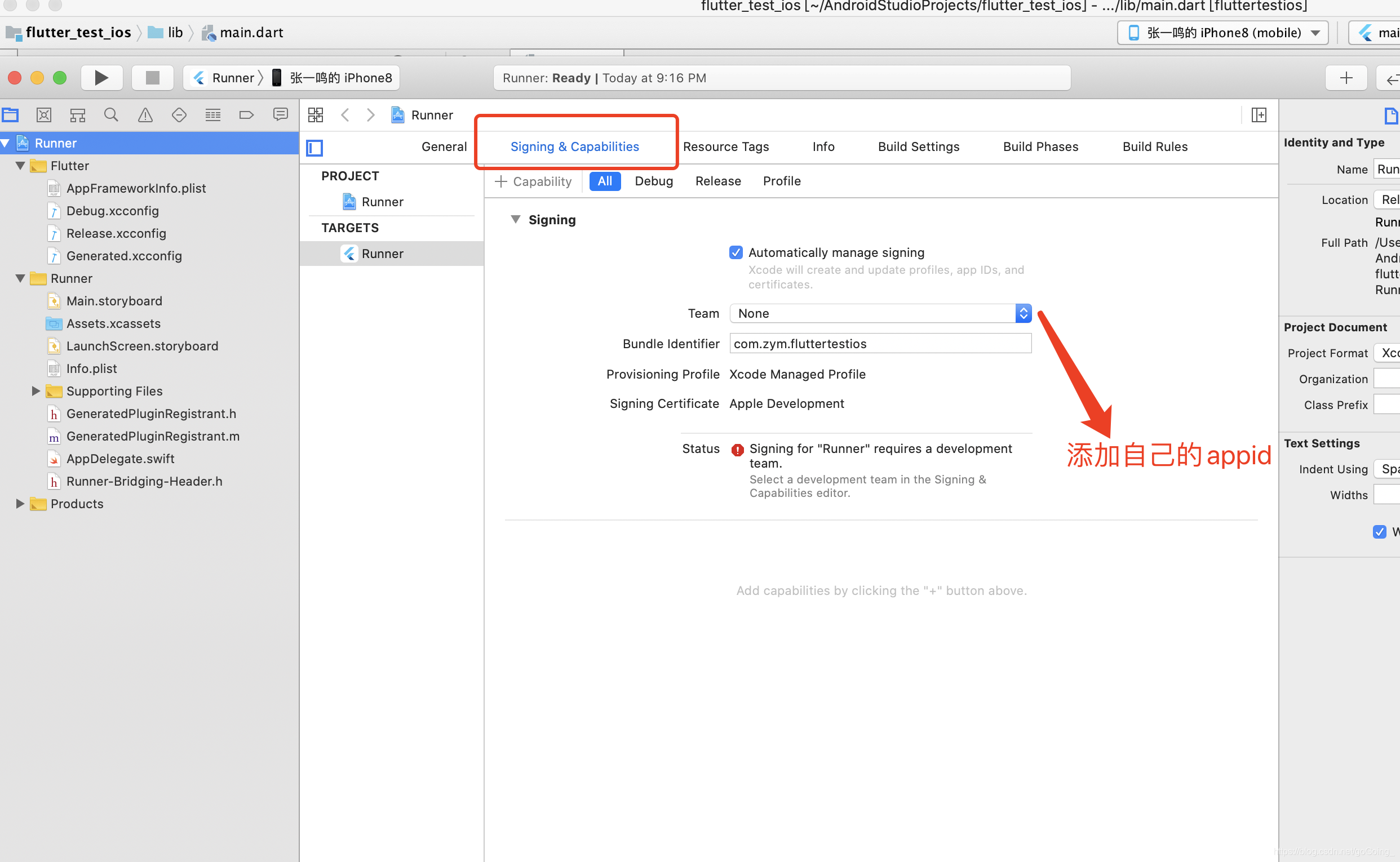
Task: Click the signing error status icon
Action: click(x=737, y=450)
